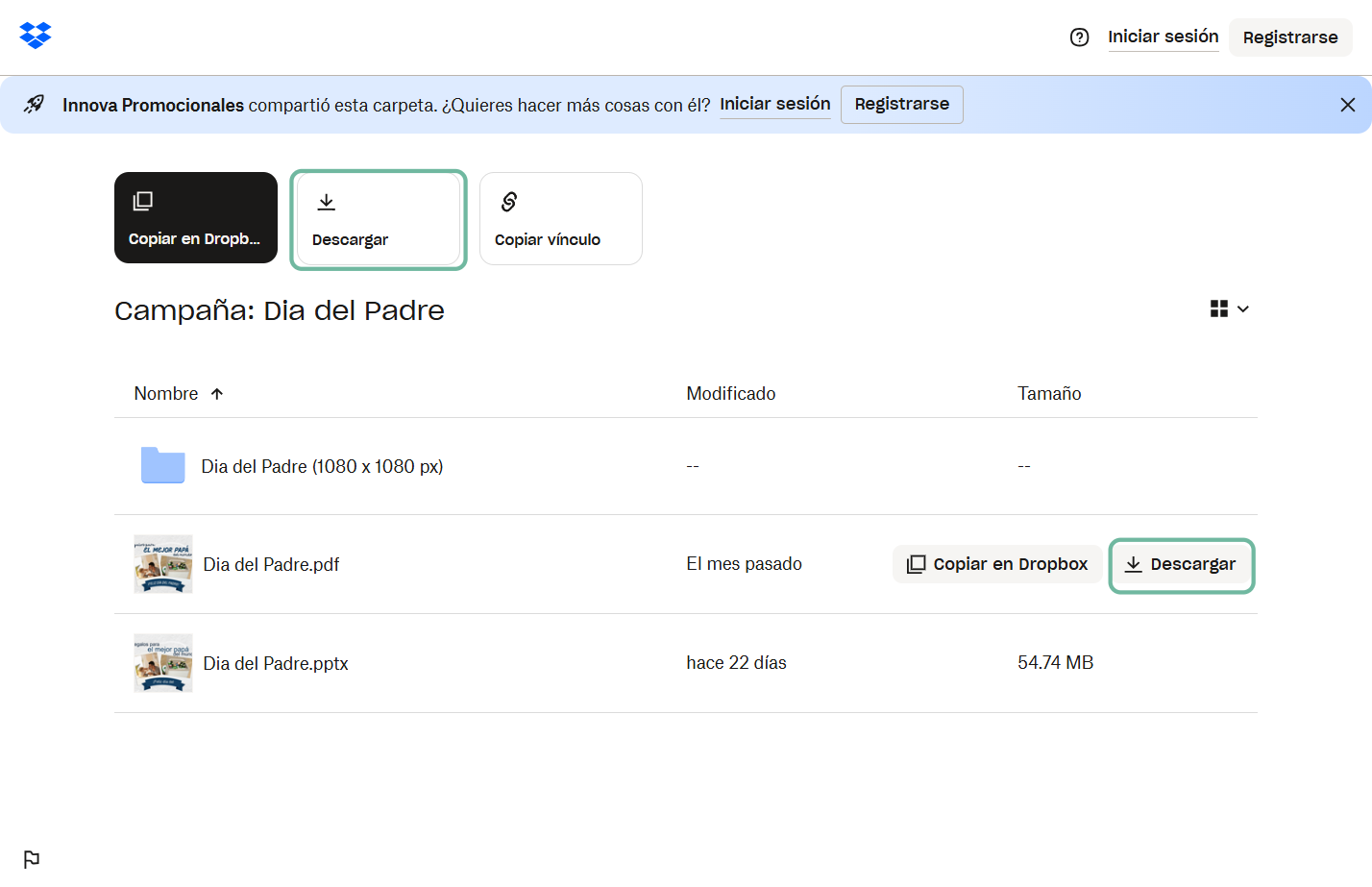
Task: Click the Dropbox logo icon
Action: pos(36,36)
